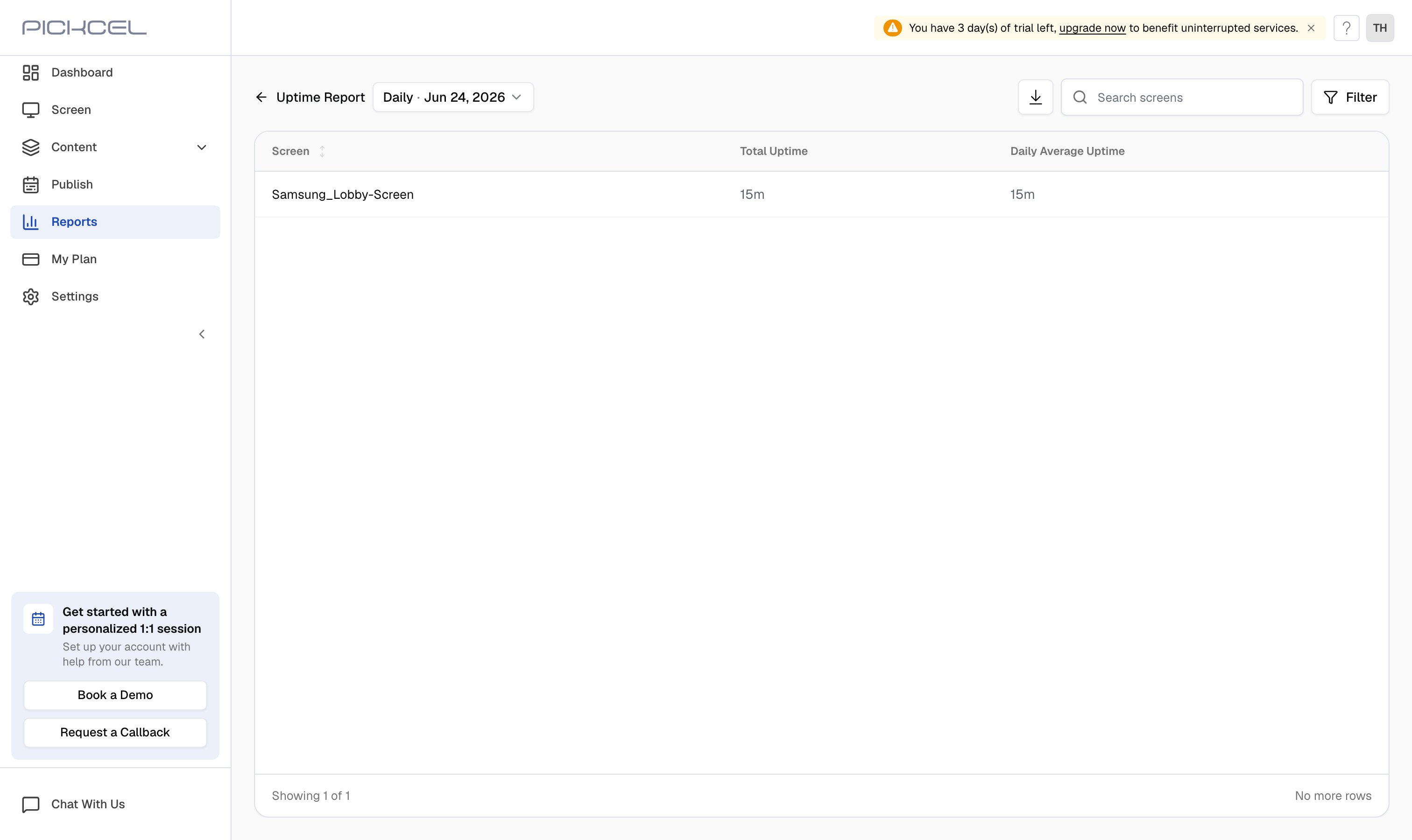
Task: Click the Content layers icon
Action: coord(31,147)
